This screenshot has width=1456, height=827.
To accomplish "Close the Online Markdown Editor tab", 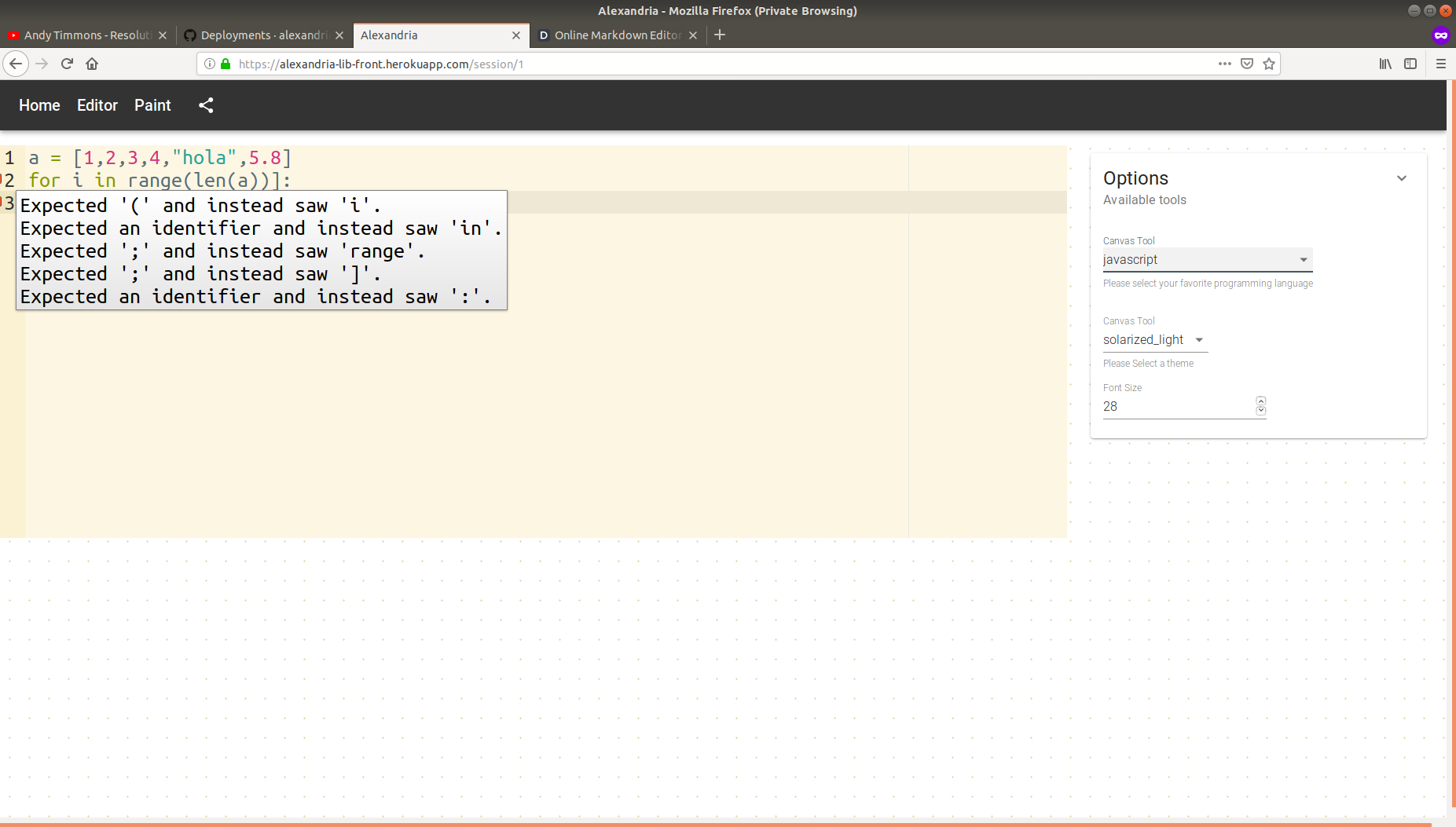I will pyautogui.click(x=693, y=35).
